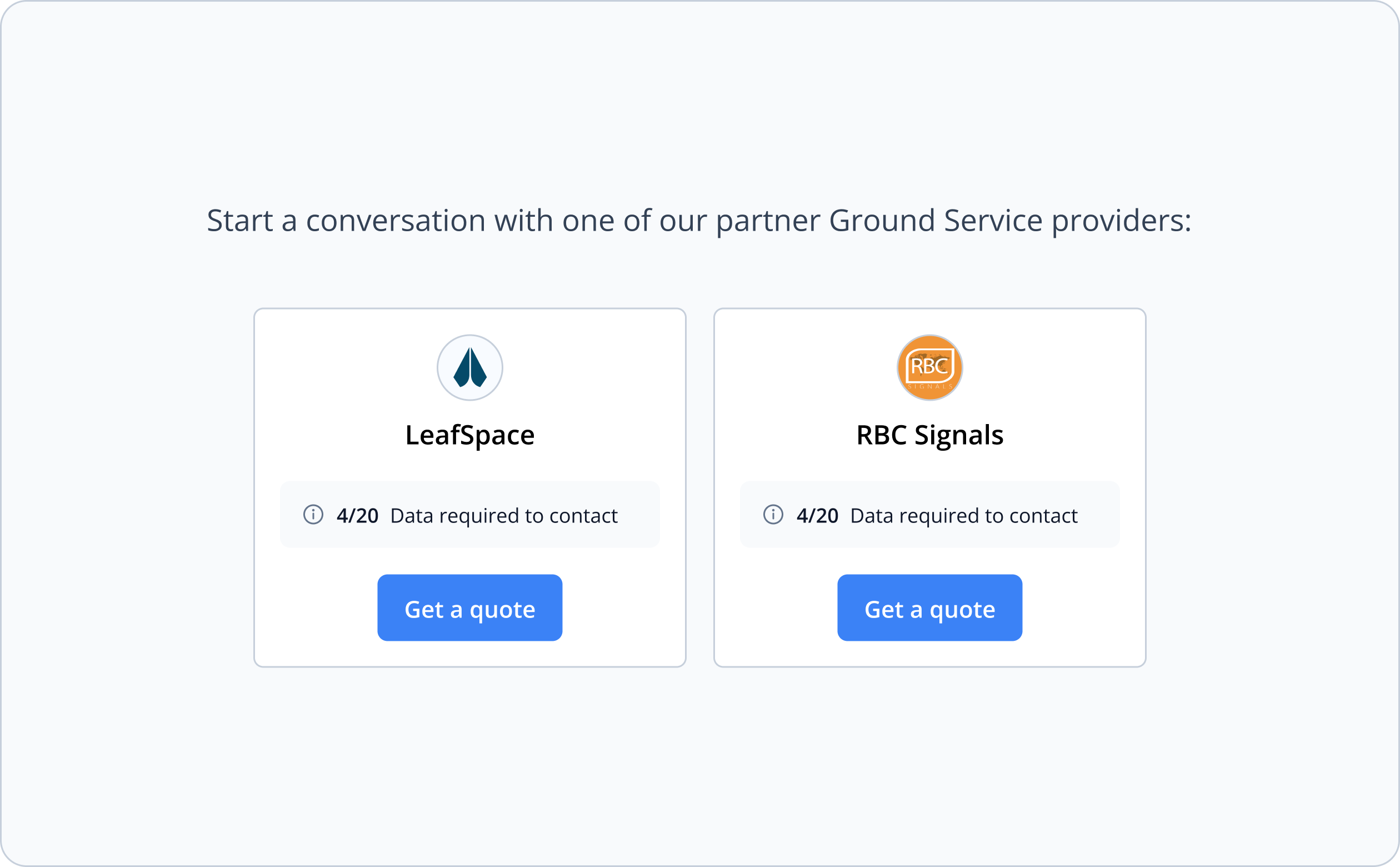Click "Ground Service providers" in the heading
Image resolution: width=1400 pixels, height=867 pixels.
pyautogui.click(x=1010, y=221)
